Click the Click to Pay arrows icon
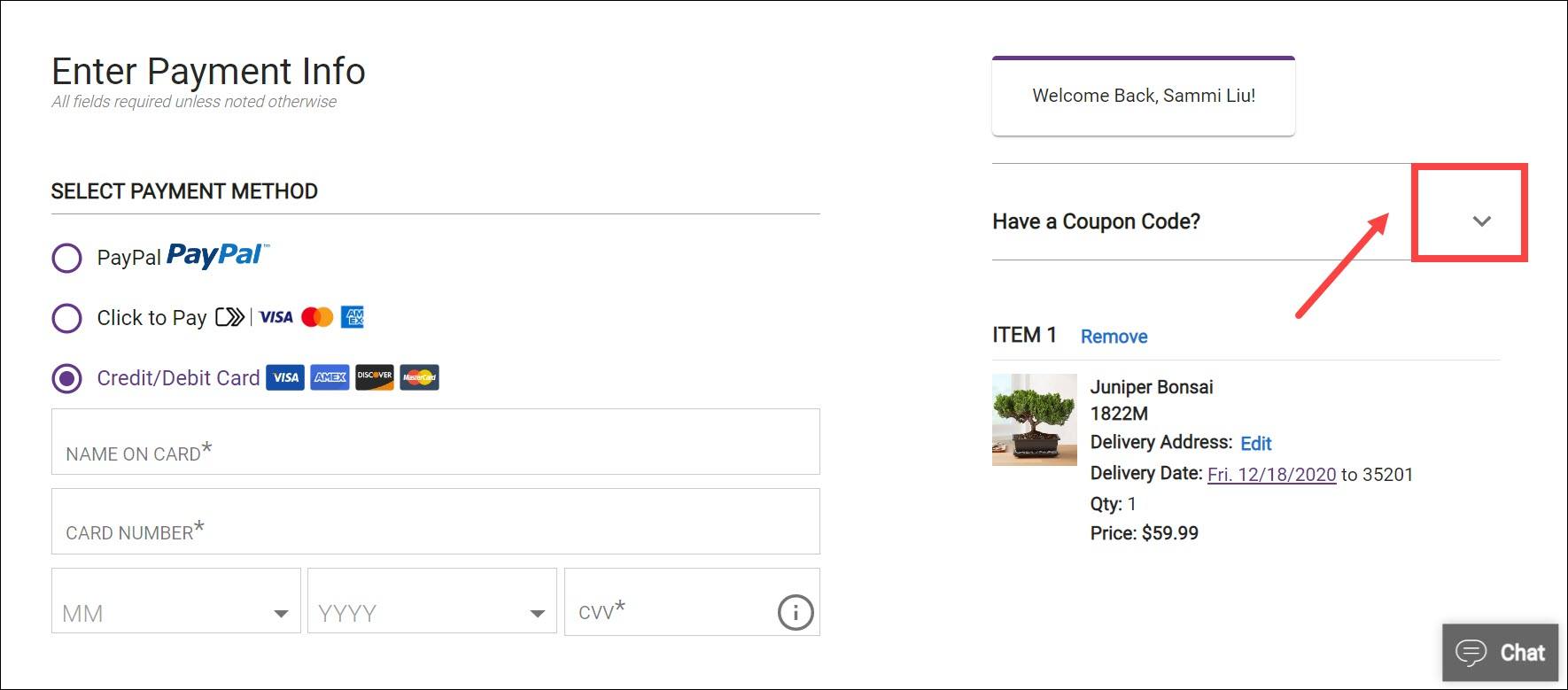The image size is (1568, 690). point(229,317)
